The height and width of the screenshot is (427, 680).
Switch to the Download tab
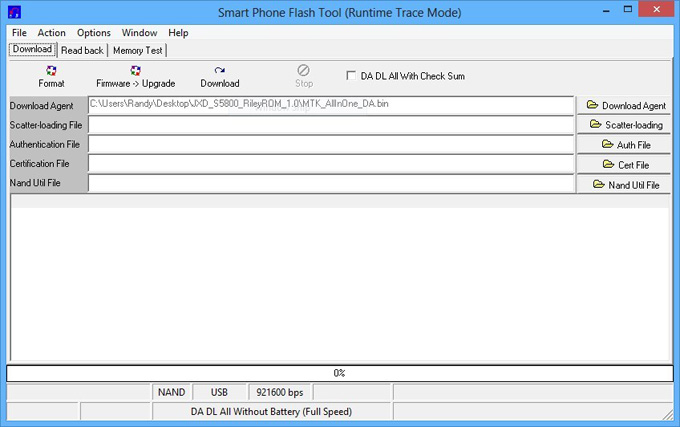(33, 49)
